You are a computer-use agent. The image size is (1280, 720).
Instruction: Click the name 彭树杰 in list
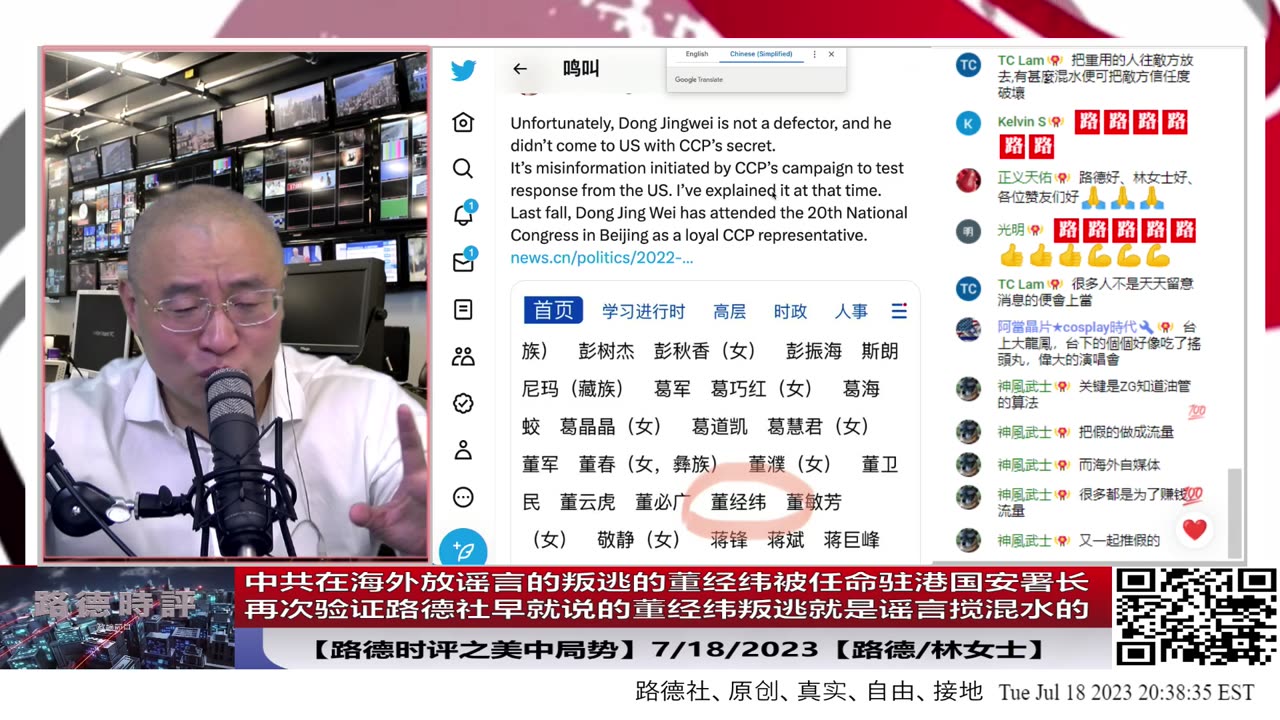click(x=606, y=351)
